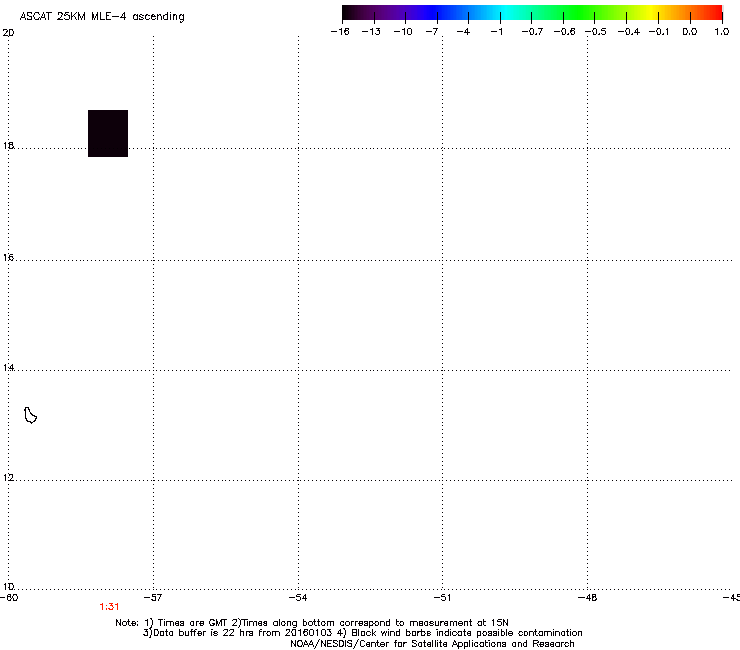
Task: Click the latitude 12 axis label
Action: [x=8, y=477]
